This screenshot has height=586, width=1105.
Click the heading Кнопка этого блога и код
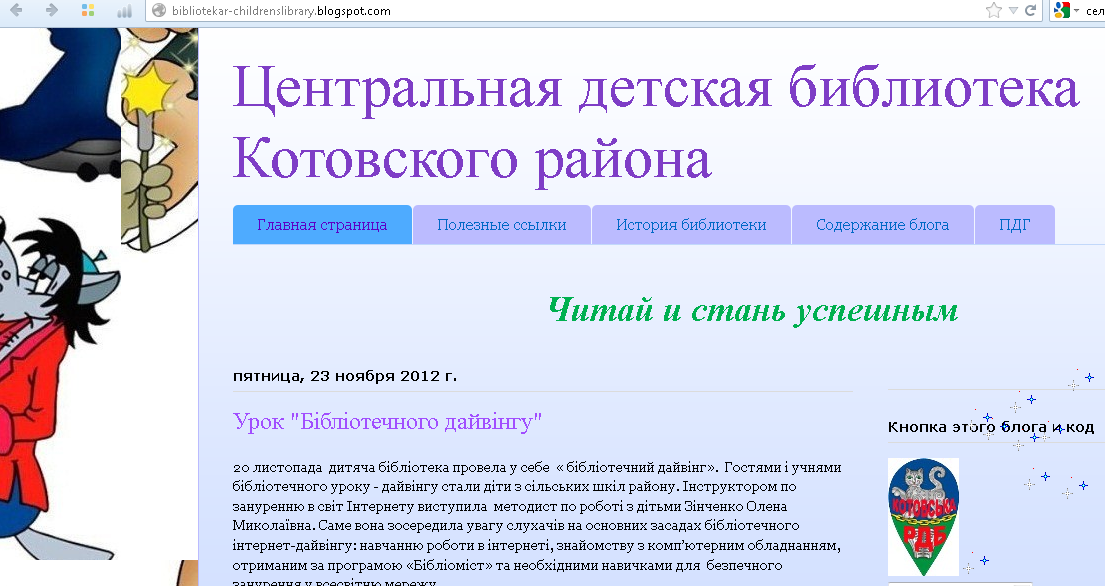coord(991,427)
